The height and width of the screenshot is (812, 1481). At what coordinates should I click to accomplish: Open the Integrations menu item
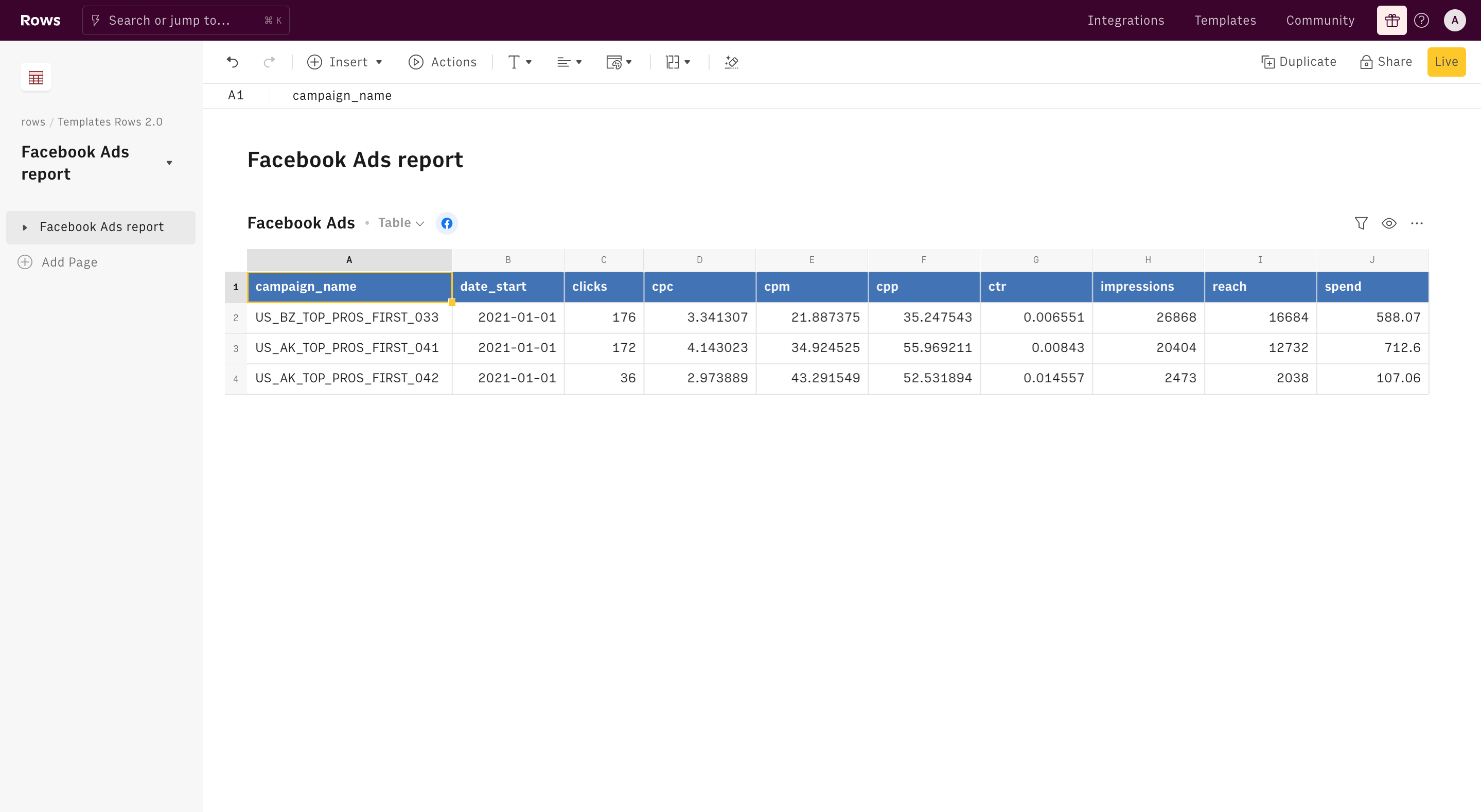click(x=1126, y=21)
